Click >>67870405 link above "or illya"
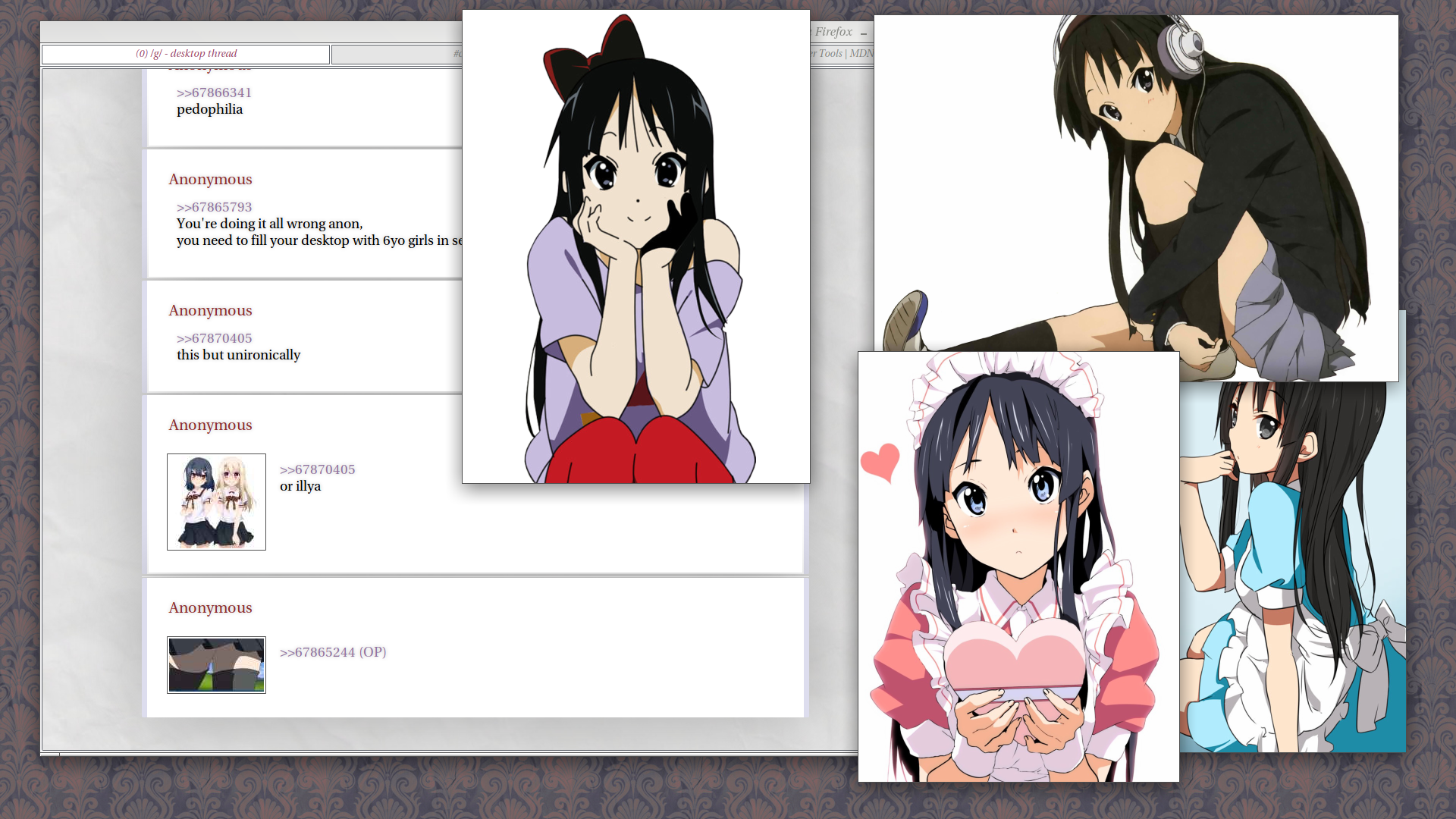Image resolution: width=1456 pixels, height=819 pixels. [317, 469]
